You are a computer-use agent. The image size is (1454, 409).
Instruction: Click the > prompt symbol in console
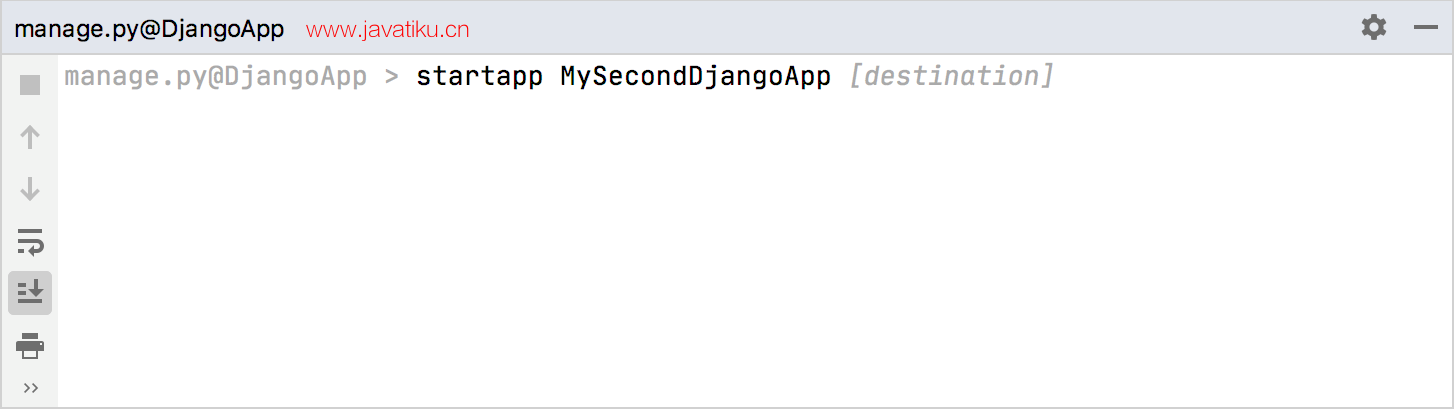click(392, 77)
